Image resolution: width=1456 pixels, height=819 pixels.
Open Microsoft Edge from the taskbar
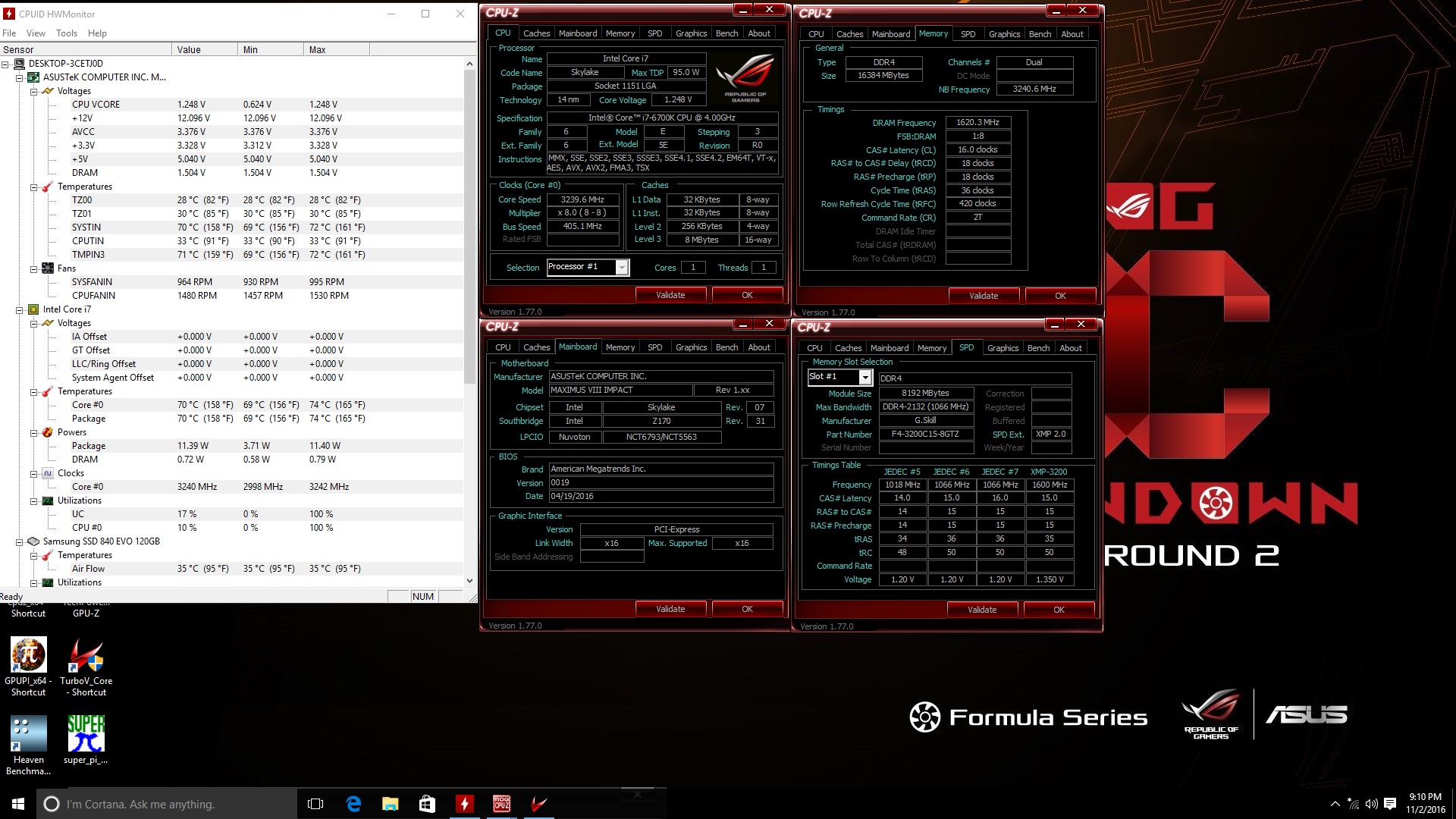pyautogui.click(x=353, y=804)
